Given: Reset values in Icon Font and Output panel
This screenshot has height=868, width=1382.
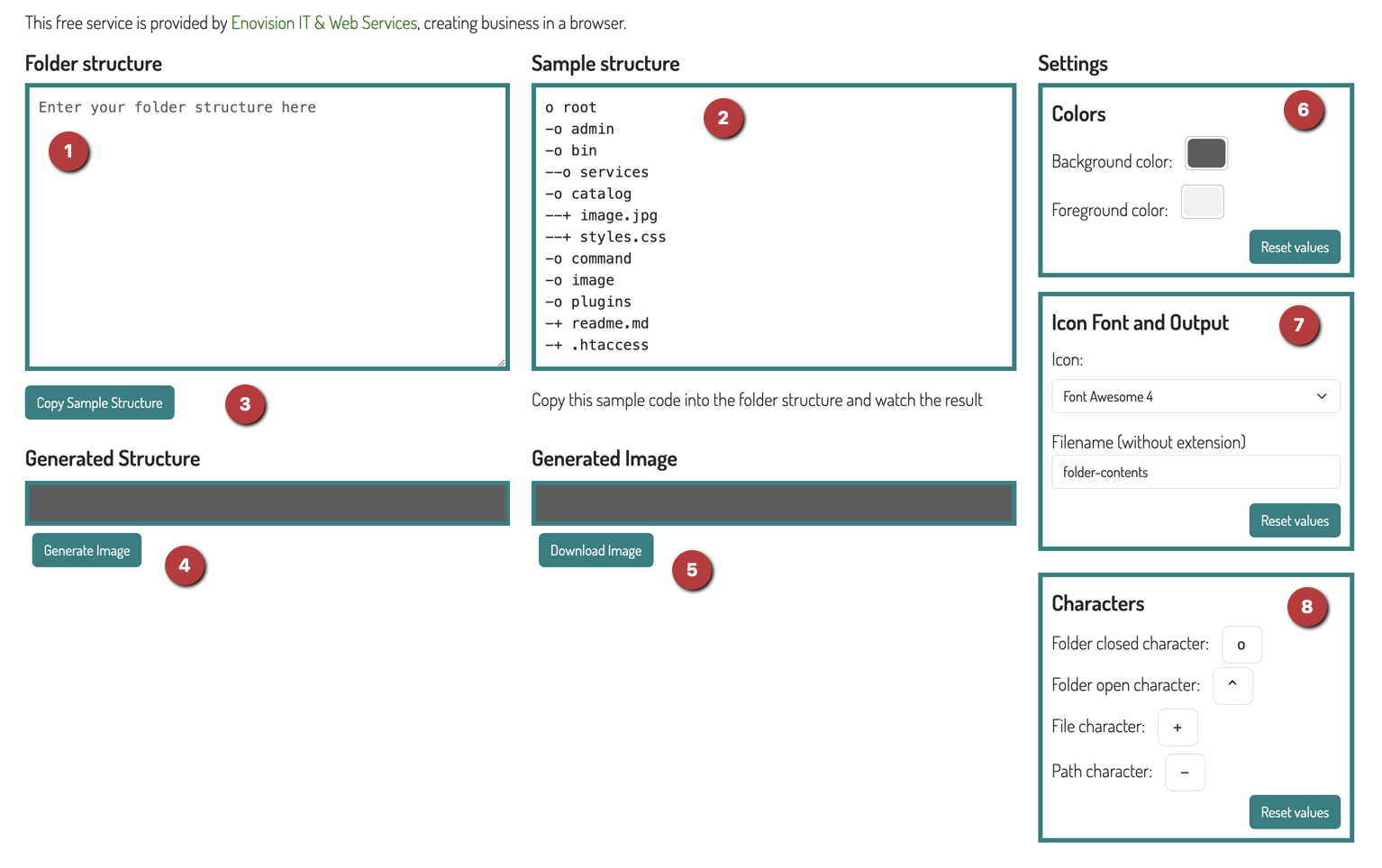Looking at the screenshot, I should pos(1295,520).
